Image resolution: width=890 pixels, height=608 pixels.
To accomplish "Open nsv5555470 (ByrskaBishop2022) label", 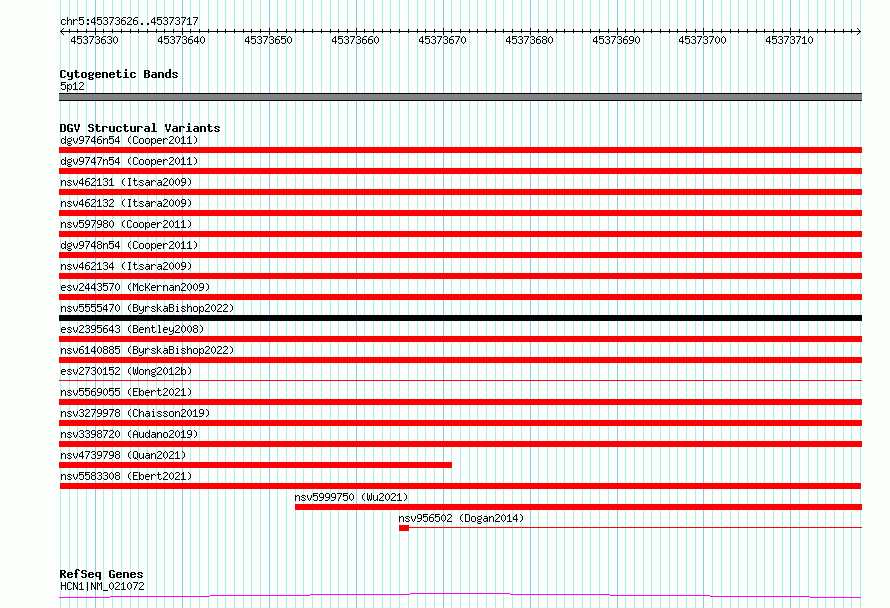I will tap(147, 308).
